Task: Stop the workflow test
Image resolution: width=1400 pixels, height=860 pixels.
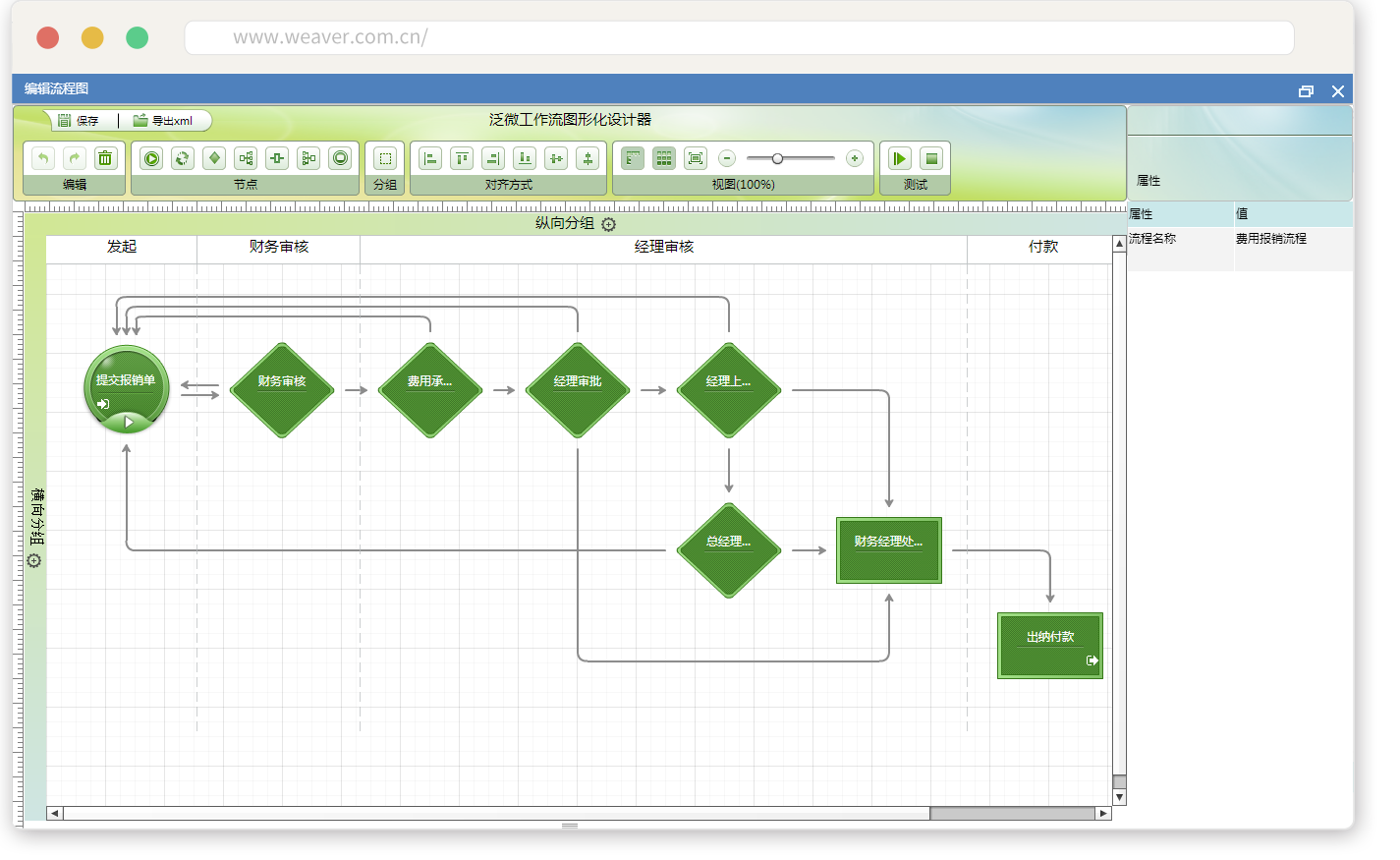Action: [x=931, y=158]
